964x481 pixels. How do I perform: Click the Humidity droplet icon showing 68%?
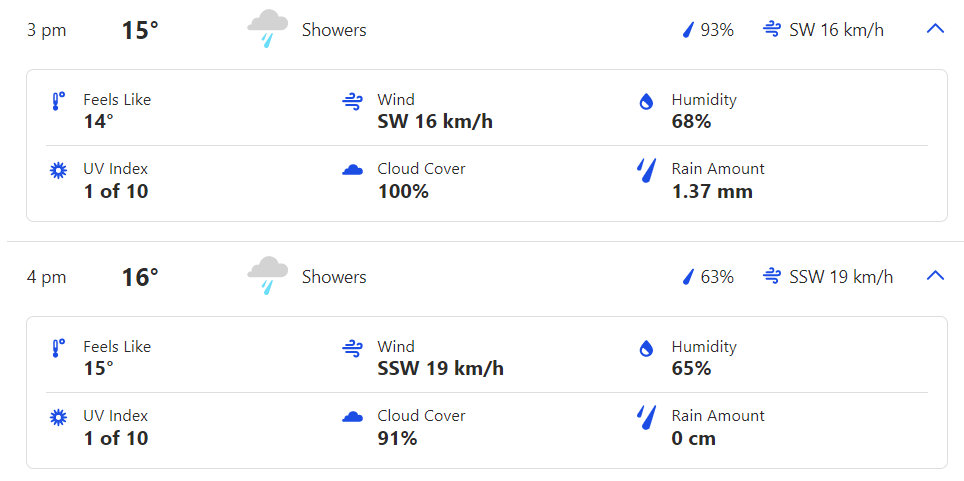click(x=646, y=101)
